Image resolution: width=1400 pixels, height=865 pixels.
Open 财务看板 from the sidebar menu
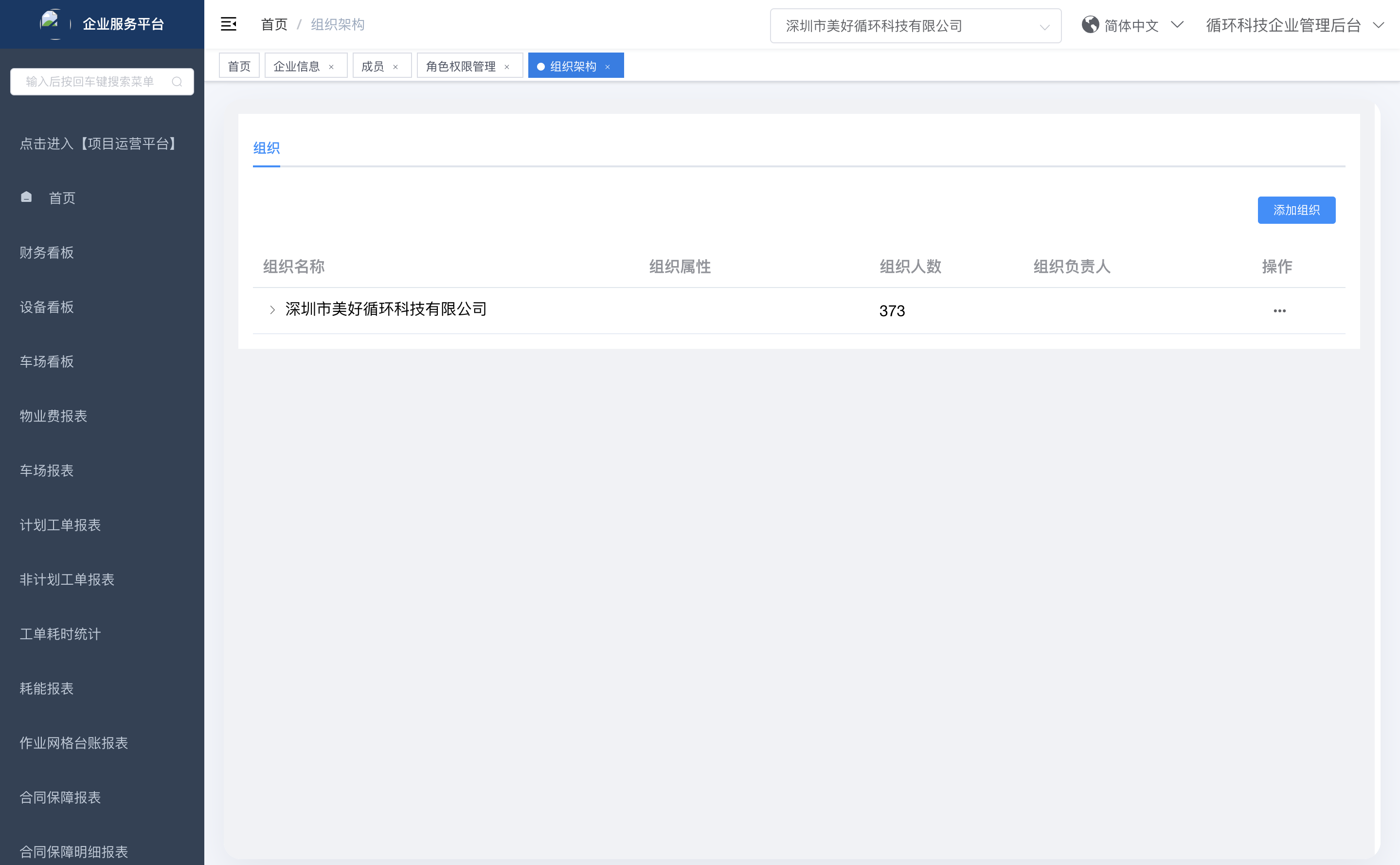coord(47,252)
